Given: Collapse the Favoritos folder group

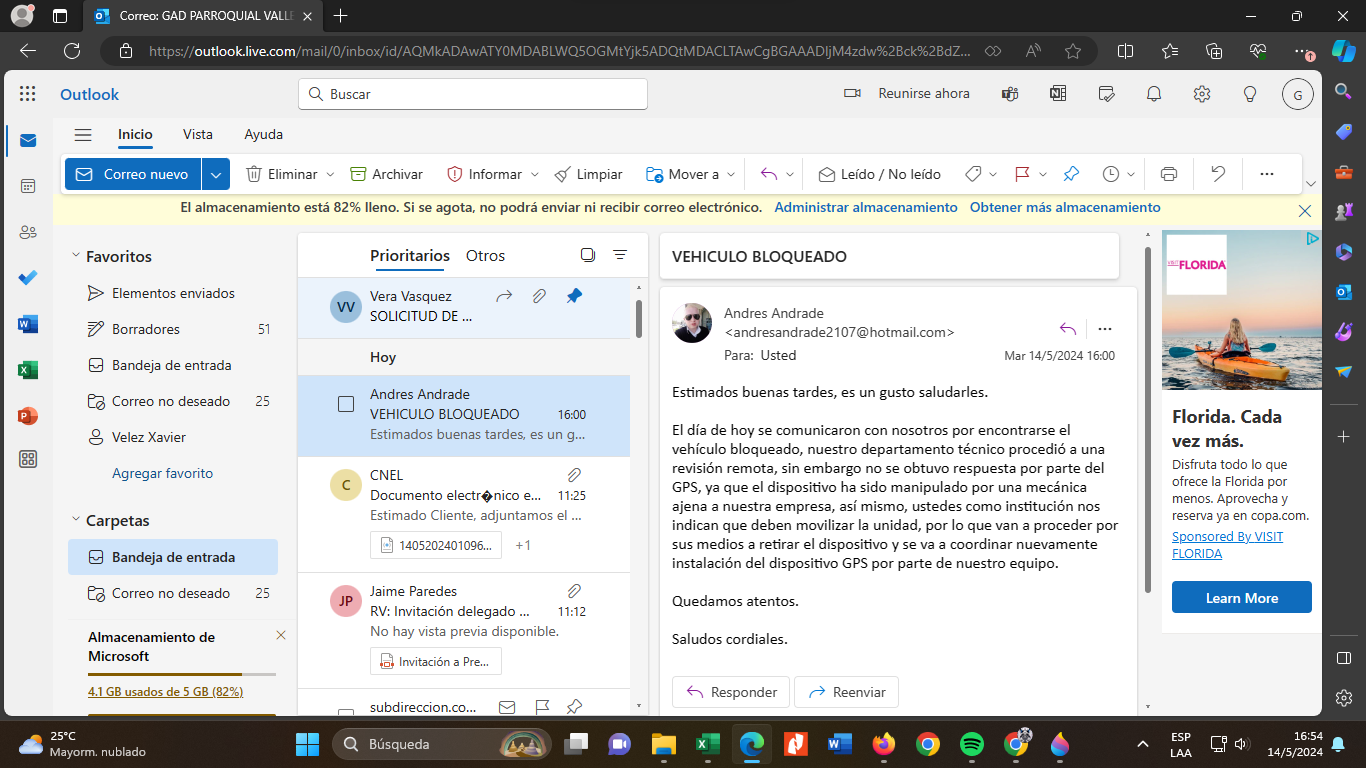Looking at the screenshot, I should coord(76,256).
